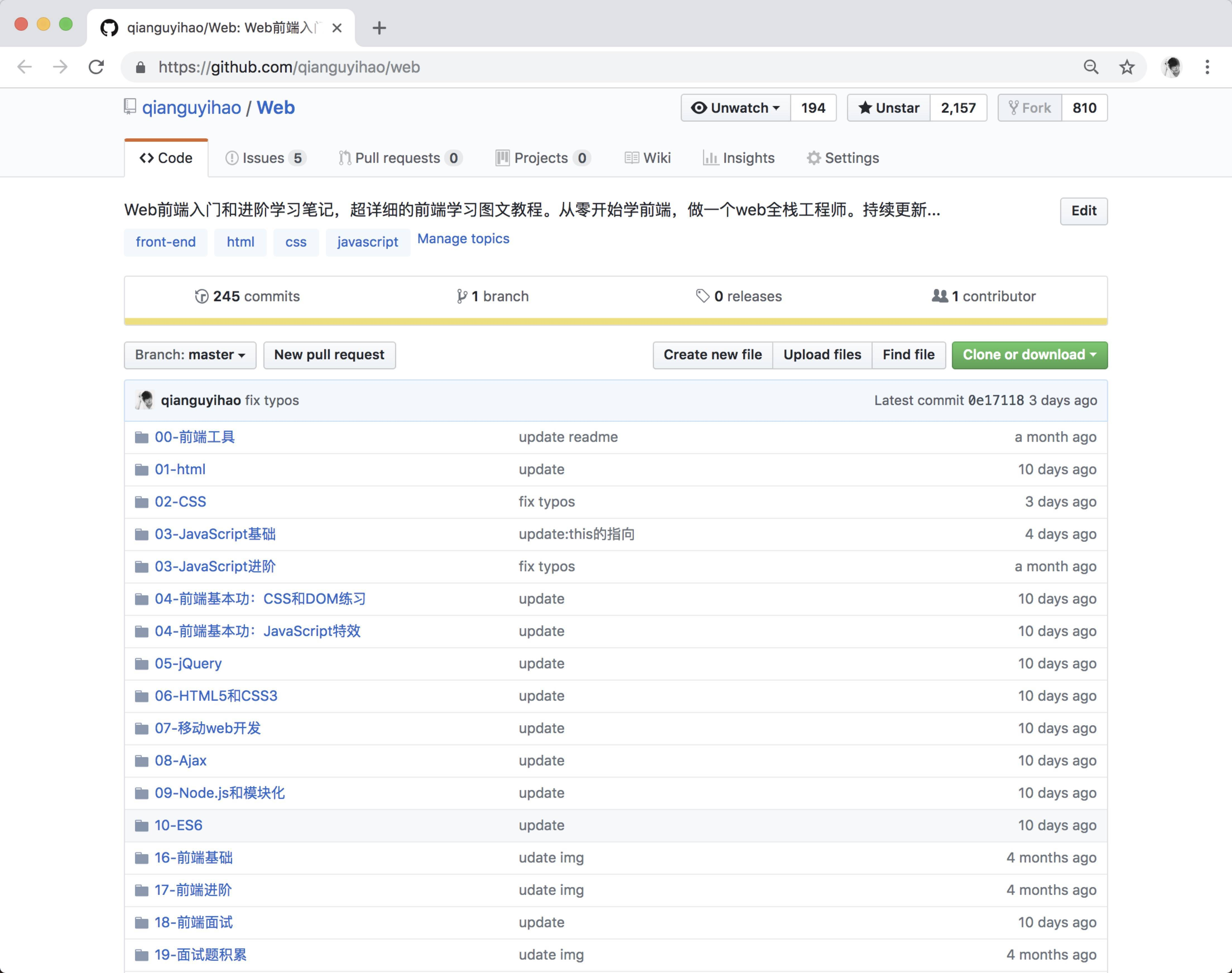The image size is (1232, 973).
Task: Select the html topic tag
Action: (x=240, y=242)
